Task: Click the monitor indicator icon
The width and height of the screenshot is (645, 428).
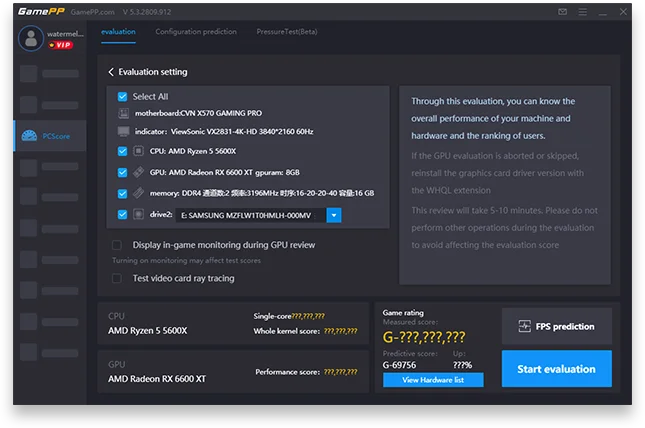Action: 123,131
